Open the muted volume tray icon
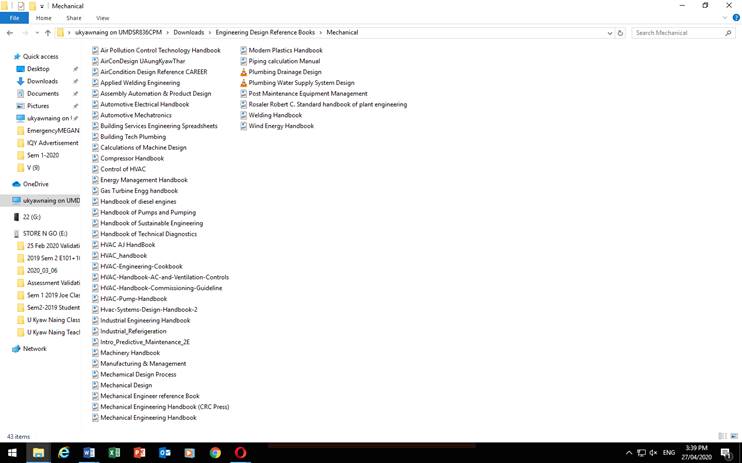The image size is (742, 463). pos(654,453)
